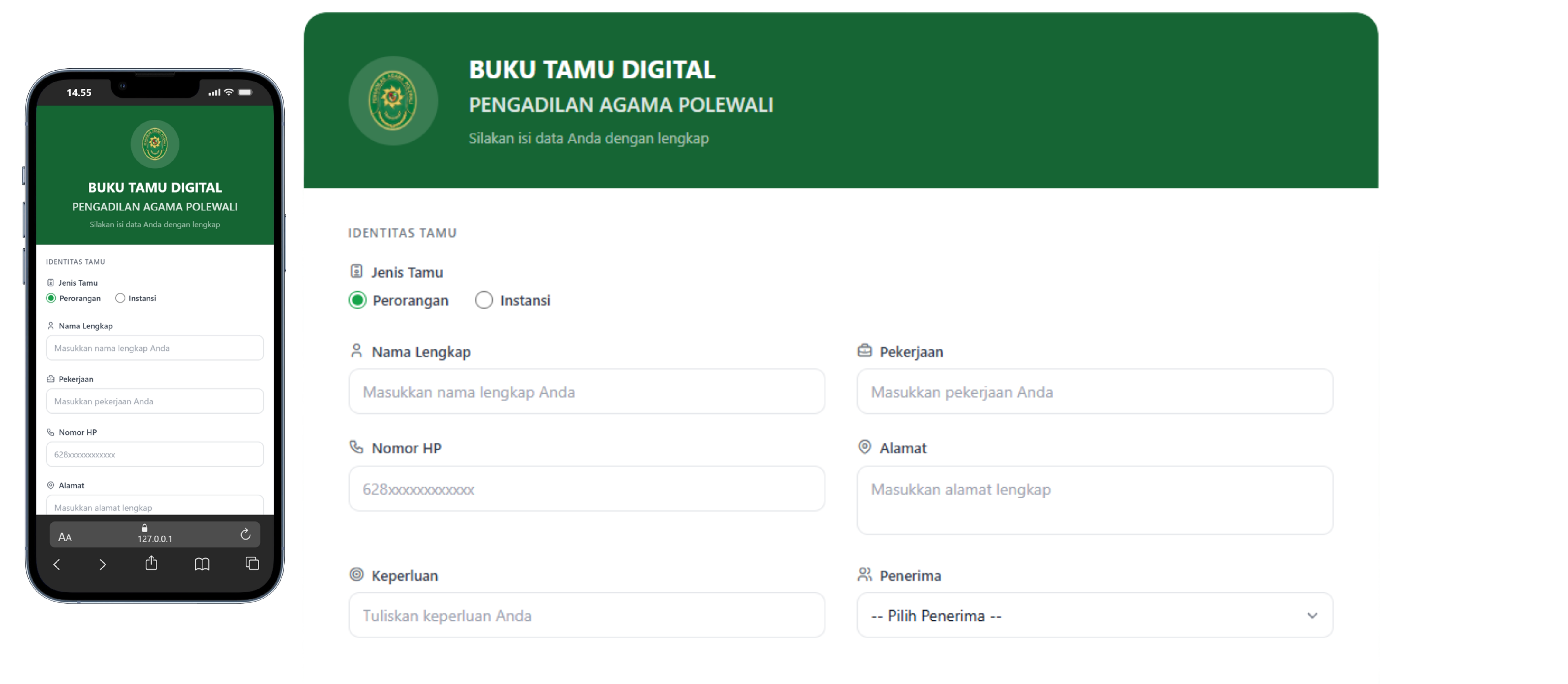Tap the Wi-Fi icon in phone status bar
Viewport: 1568px width, 684px height.
click(x=229, y=92)
